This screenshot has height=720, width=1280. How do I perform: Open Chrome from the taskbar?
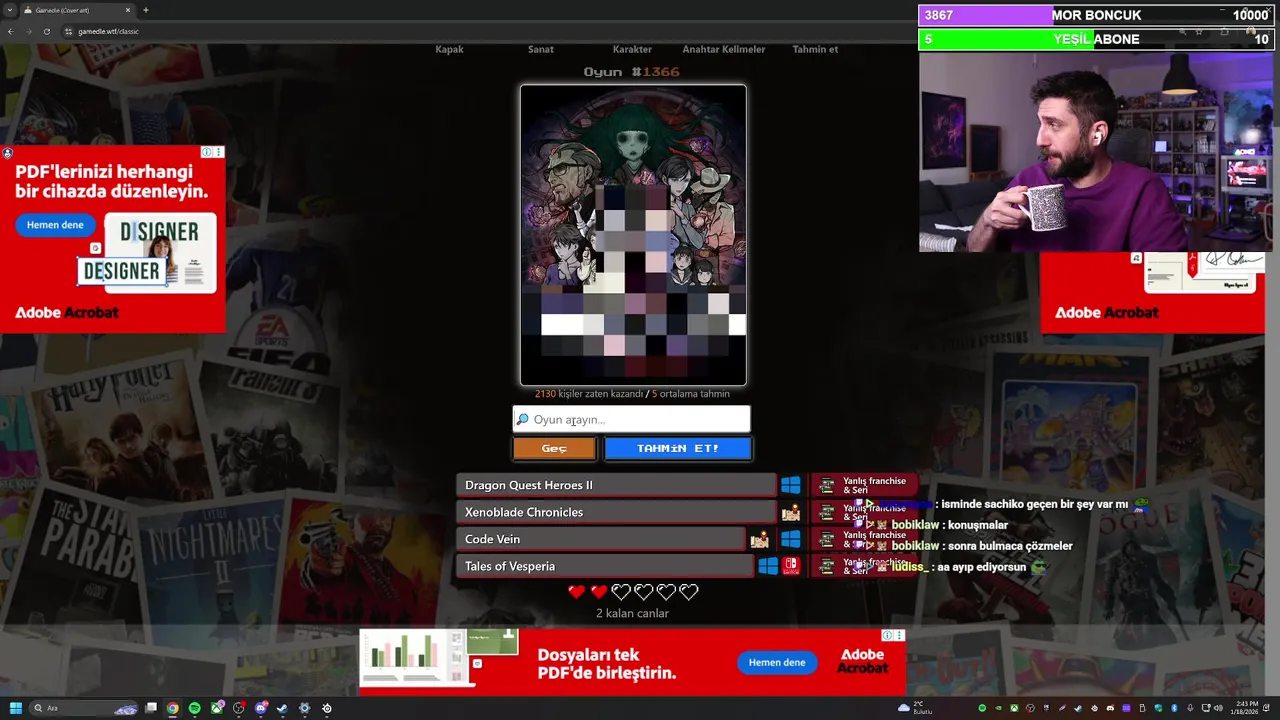tap(173, 708)
